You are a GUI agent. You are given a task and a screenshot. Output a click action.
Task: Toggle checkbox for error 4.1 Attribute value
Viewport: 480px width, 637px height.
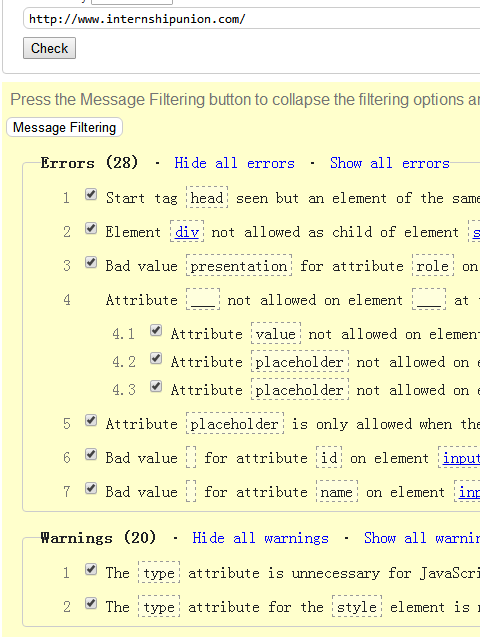(156, 331)
